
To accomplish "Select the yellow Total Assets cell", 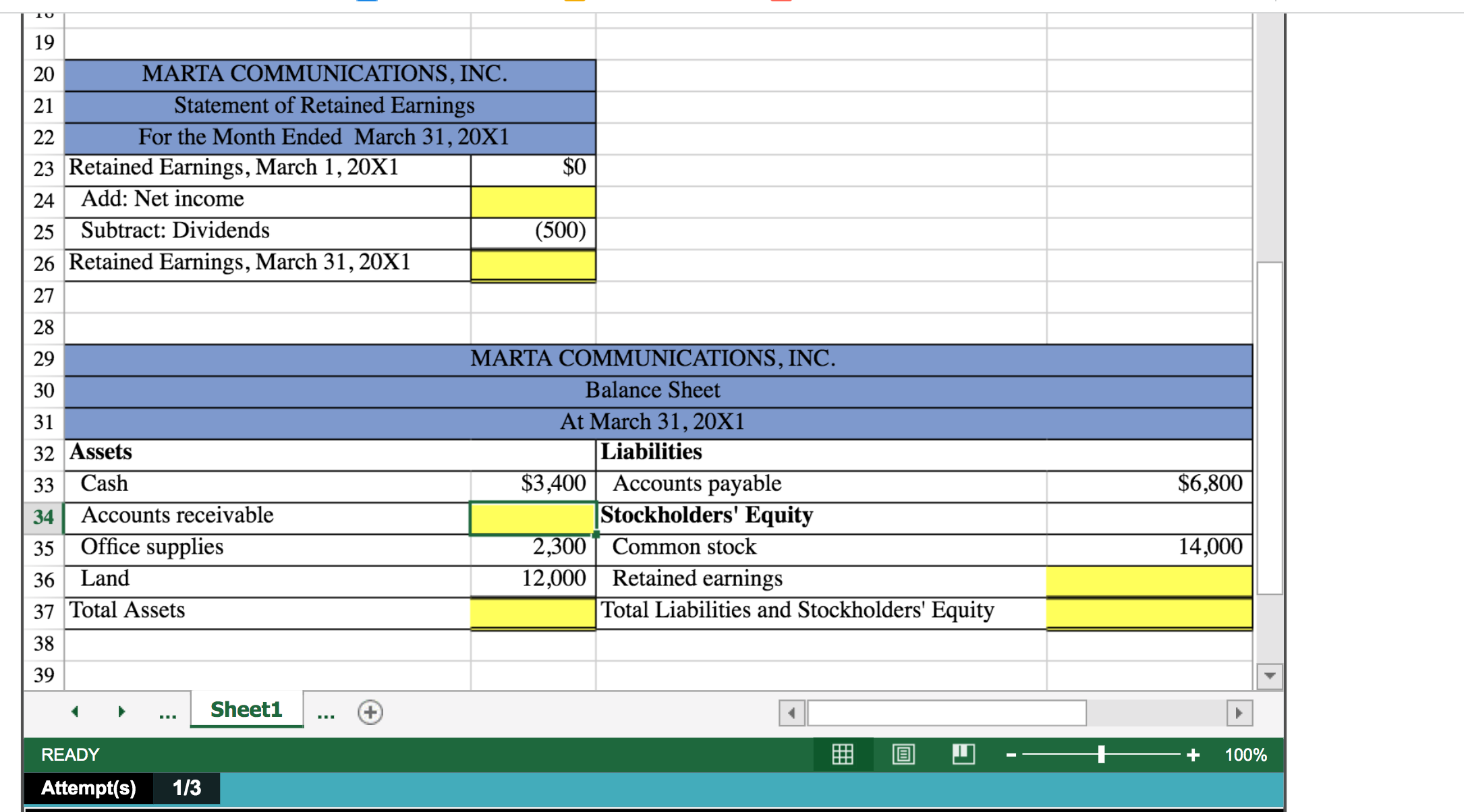I will pos(533,612).
